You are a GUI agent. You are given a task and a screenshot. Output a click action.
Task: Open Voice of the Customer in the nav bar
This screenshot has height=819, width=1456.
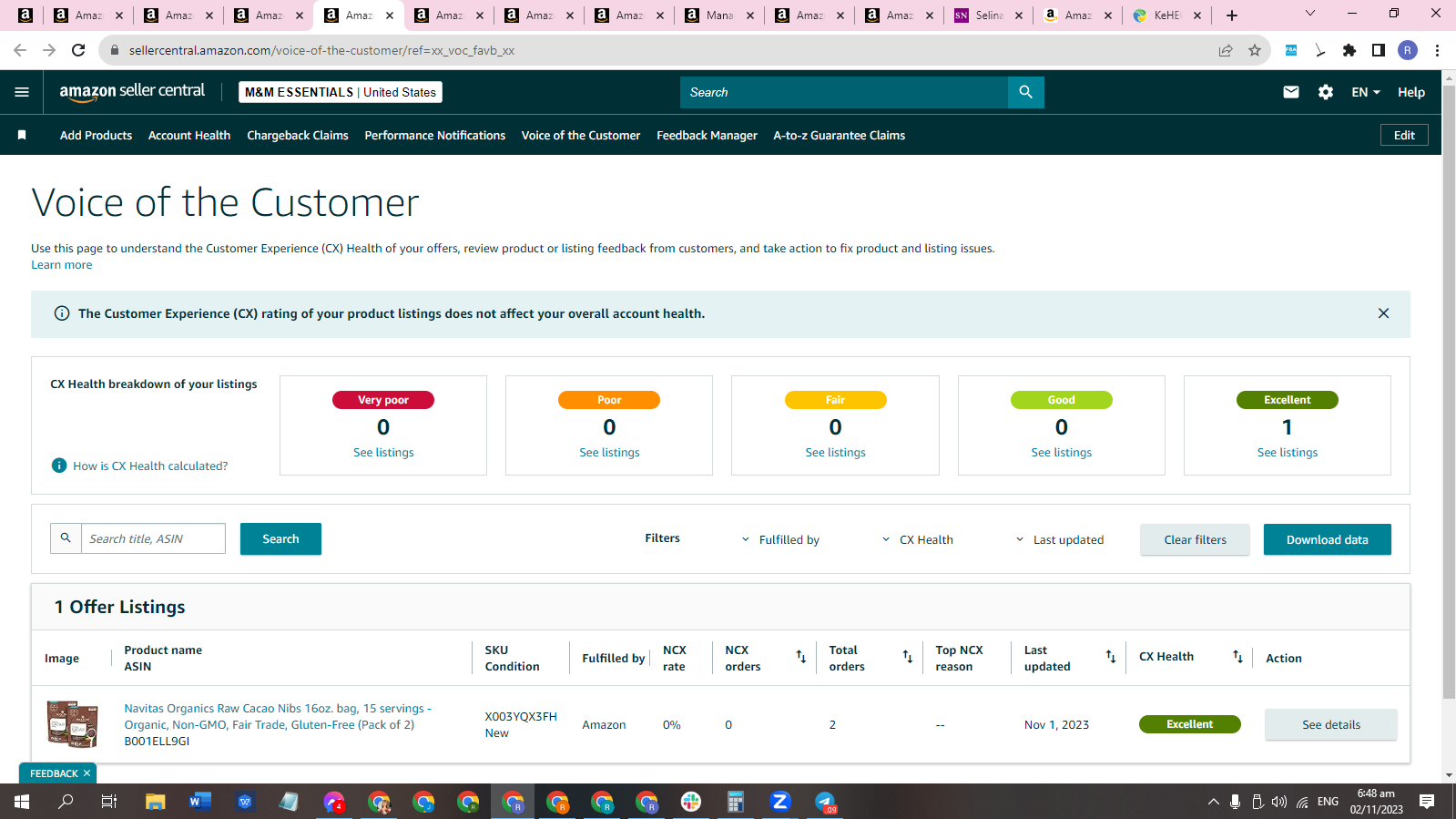pyautogui.click(x=581, y=135)
